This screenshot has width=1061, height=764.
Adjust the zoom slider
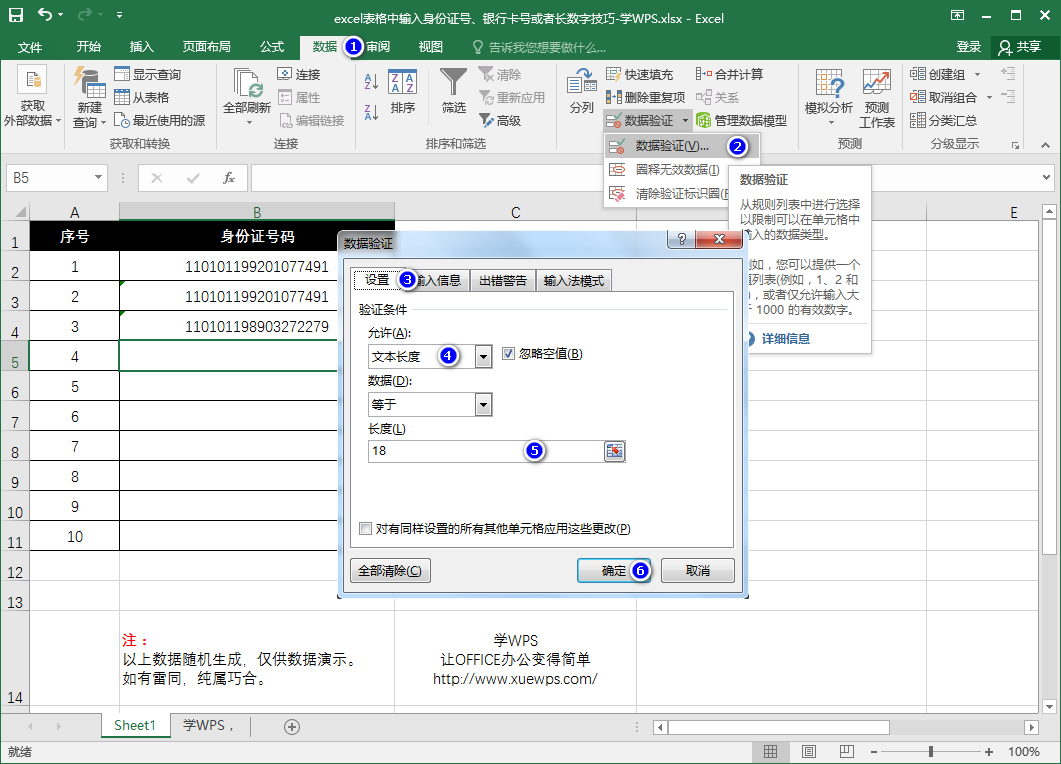click(930, 750)
